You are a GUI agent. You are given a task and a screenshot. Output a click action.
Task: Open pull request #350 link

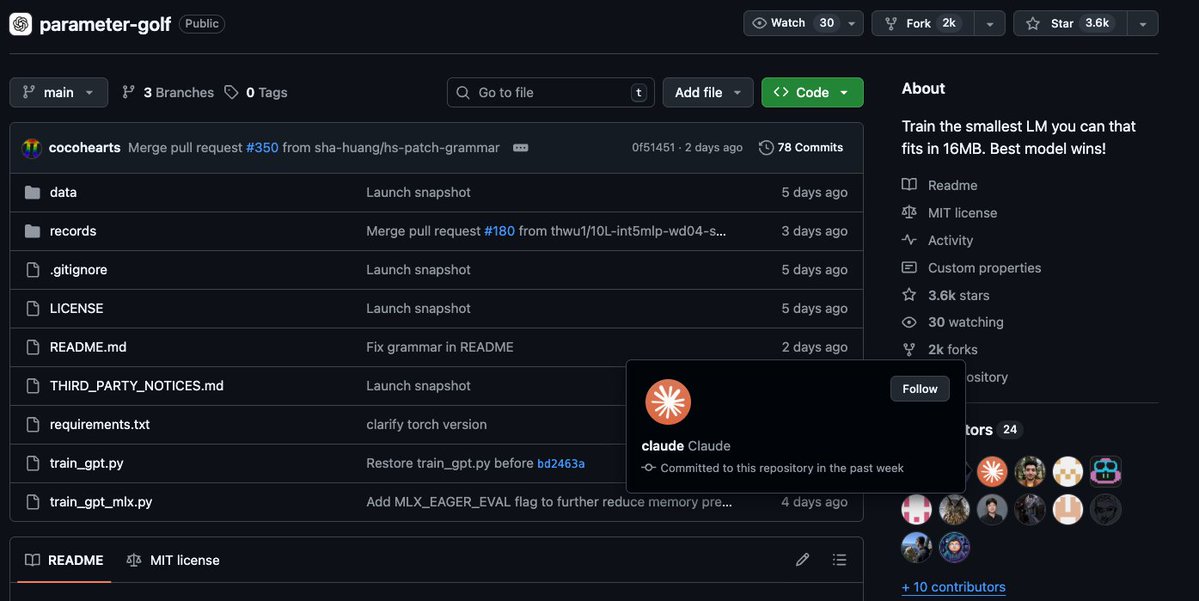click(x=262, y=148)
